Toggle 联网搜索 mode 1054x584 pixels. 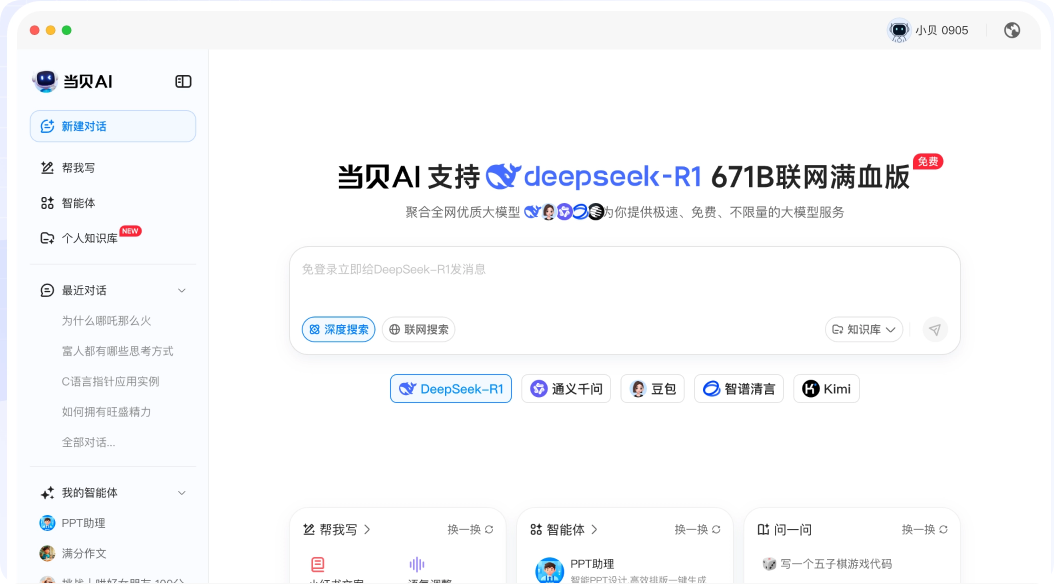419,329
